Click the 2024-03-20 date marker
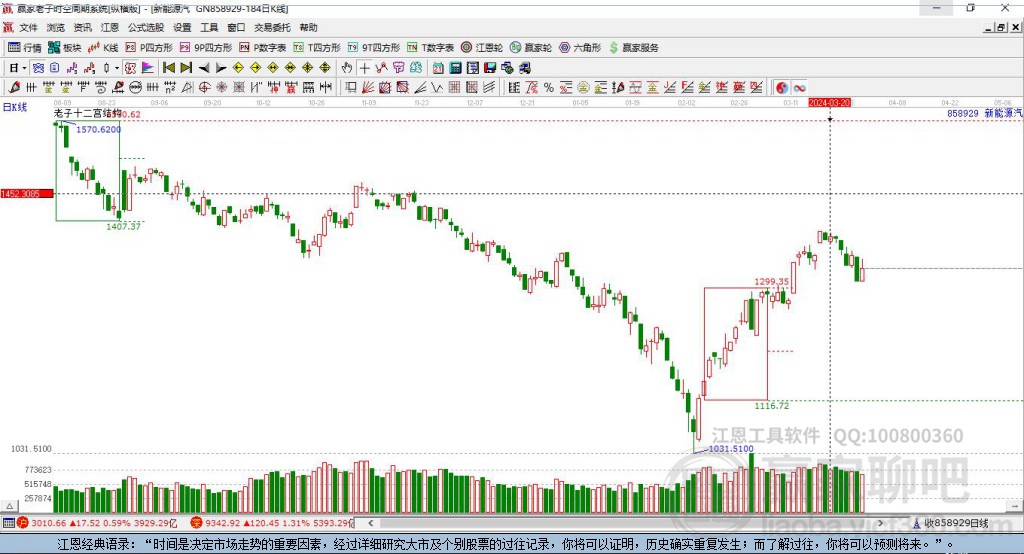Viewport: 1024px width, 554px height. point(829,103)
